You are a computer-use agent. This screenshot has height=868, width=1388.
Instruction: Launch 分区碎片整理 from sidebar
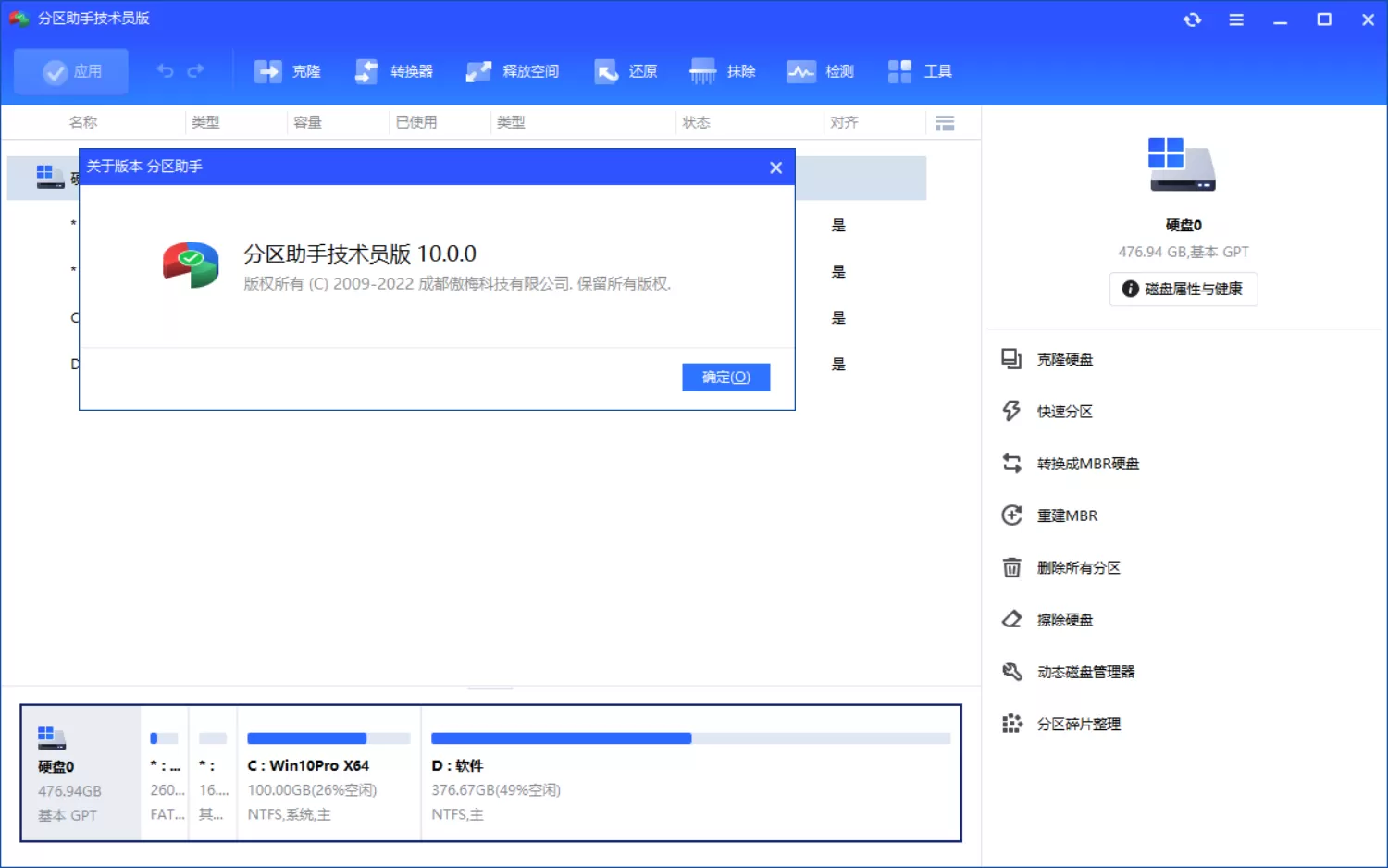[x=1078, y=724]
